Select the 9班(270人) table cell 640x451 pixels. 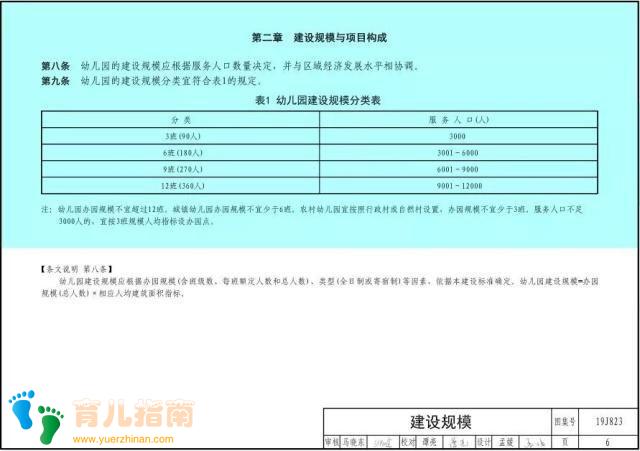click(x=181, y=170)
